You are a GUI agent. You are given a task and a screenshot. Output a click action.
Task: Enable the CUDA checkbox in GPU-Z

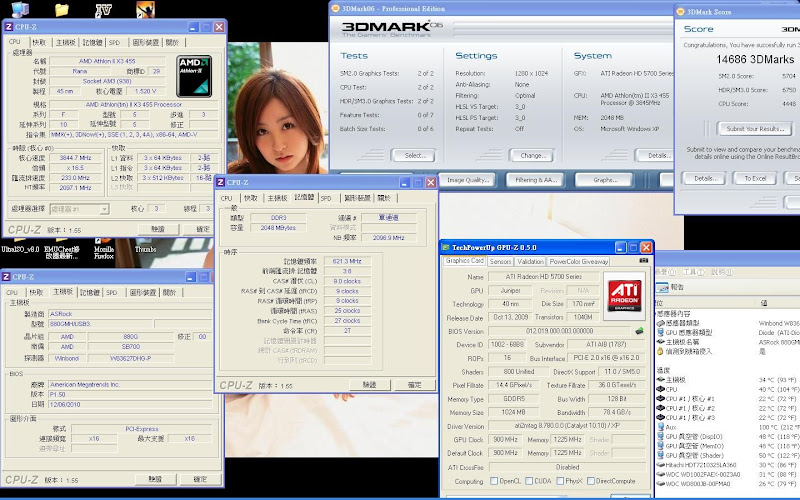click(x=529, y=481)
